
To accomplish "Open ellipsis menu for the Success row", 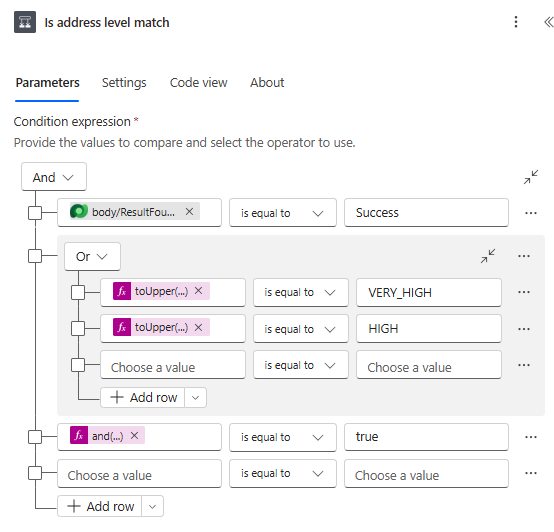I will click(x=531, y=213).
